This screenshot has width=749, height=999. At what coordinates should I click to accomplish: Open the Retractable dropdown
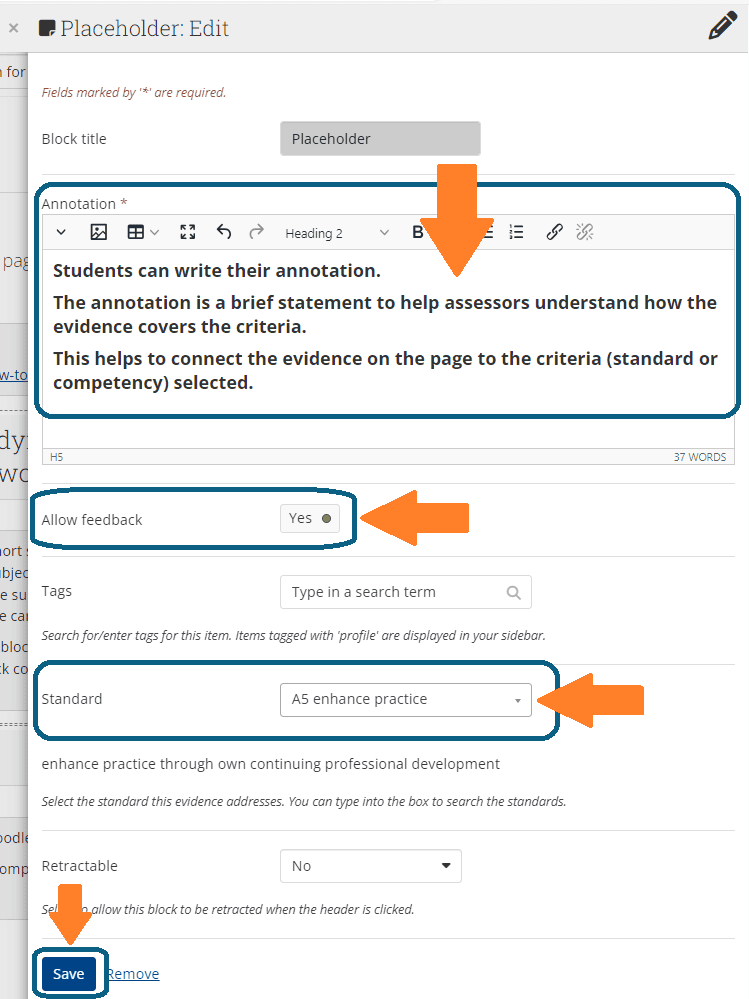pyautogui.click(x=370, y=866)
